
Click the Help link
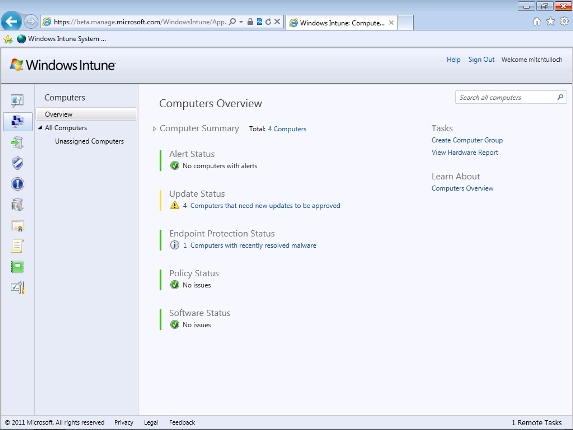(x=453, y=60)
